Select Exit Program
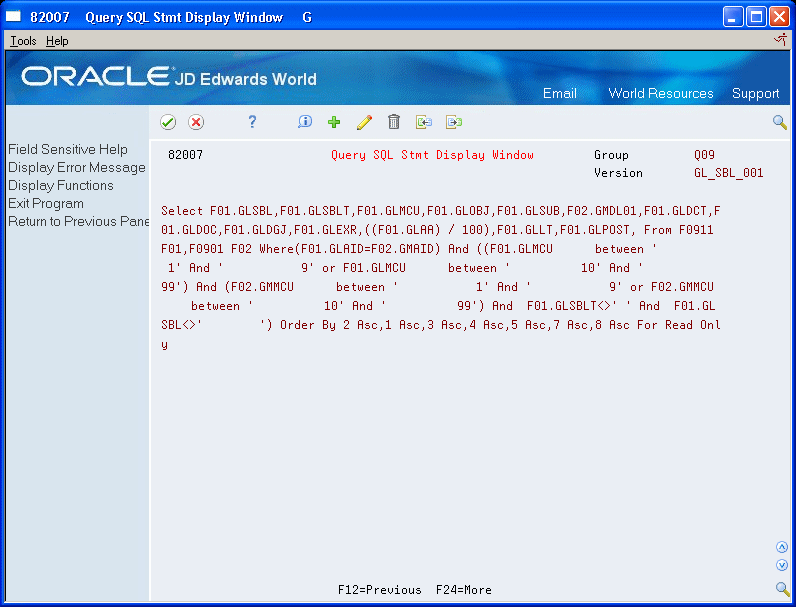Screen dimensions: 796x607 coord(46,204)
